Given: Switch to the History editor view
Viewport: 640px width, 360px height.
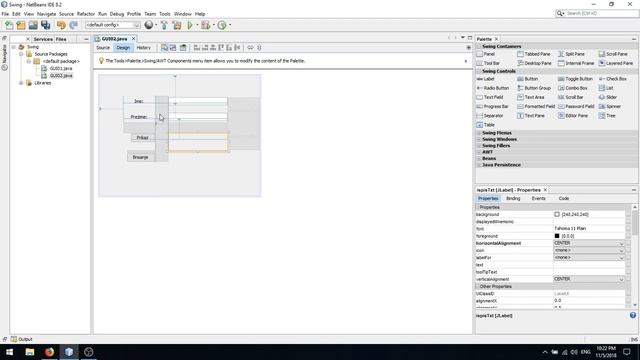Looking at the screenshot, I should click(x=144, y=48).
